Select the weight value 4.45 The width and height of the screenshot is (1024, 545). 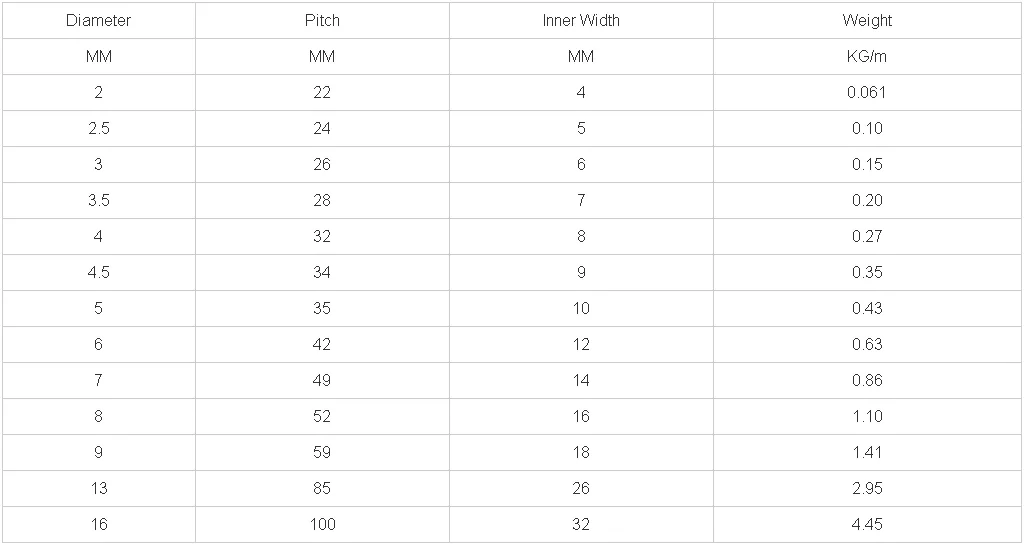867,524
